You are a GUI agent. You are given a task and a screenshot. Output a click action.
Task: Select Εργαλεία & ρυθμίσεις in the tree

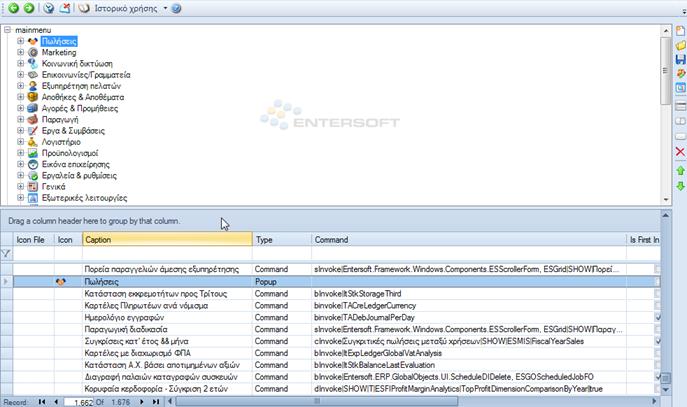(79, 175)
